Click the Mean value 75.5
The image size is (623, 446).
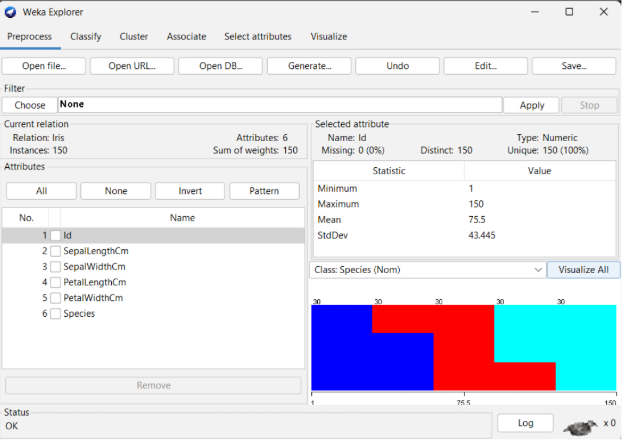477,220
